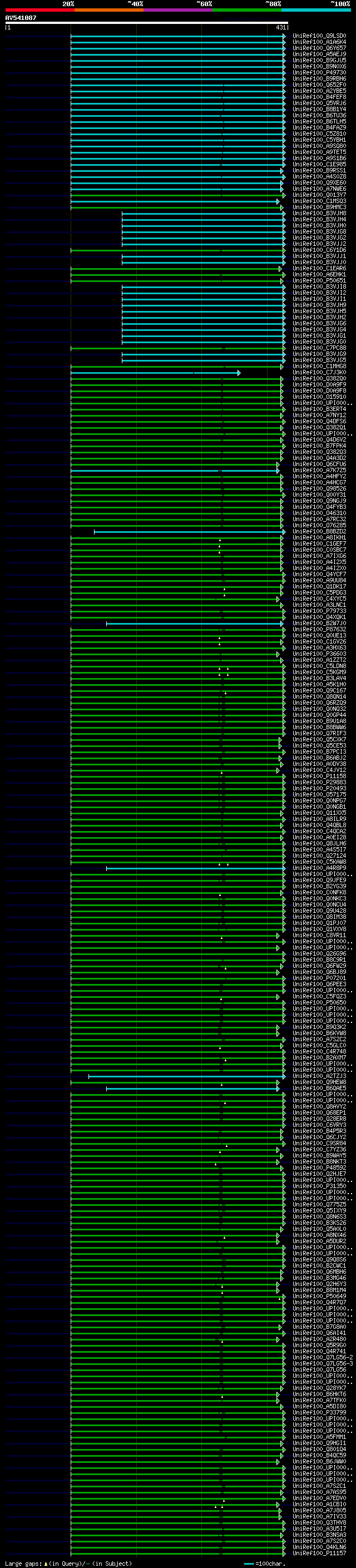Select label UniRef100_C6Y1D6
This screenshot has width=356, height=1568.
pyautogui.click(x=319, y=250)
